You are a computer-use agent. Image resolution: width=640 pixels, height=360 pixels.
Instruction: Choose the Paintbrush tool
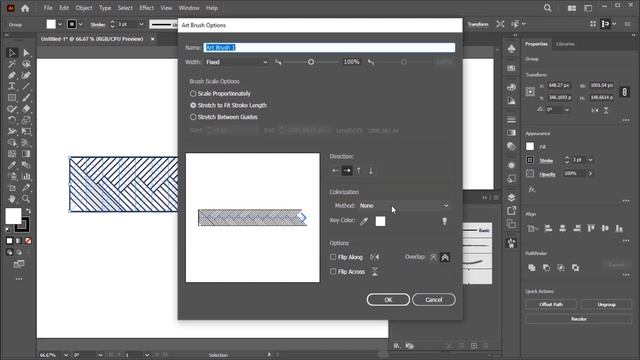pos(26,98)
